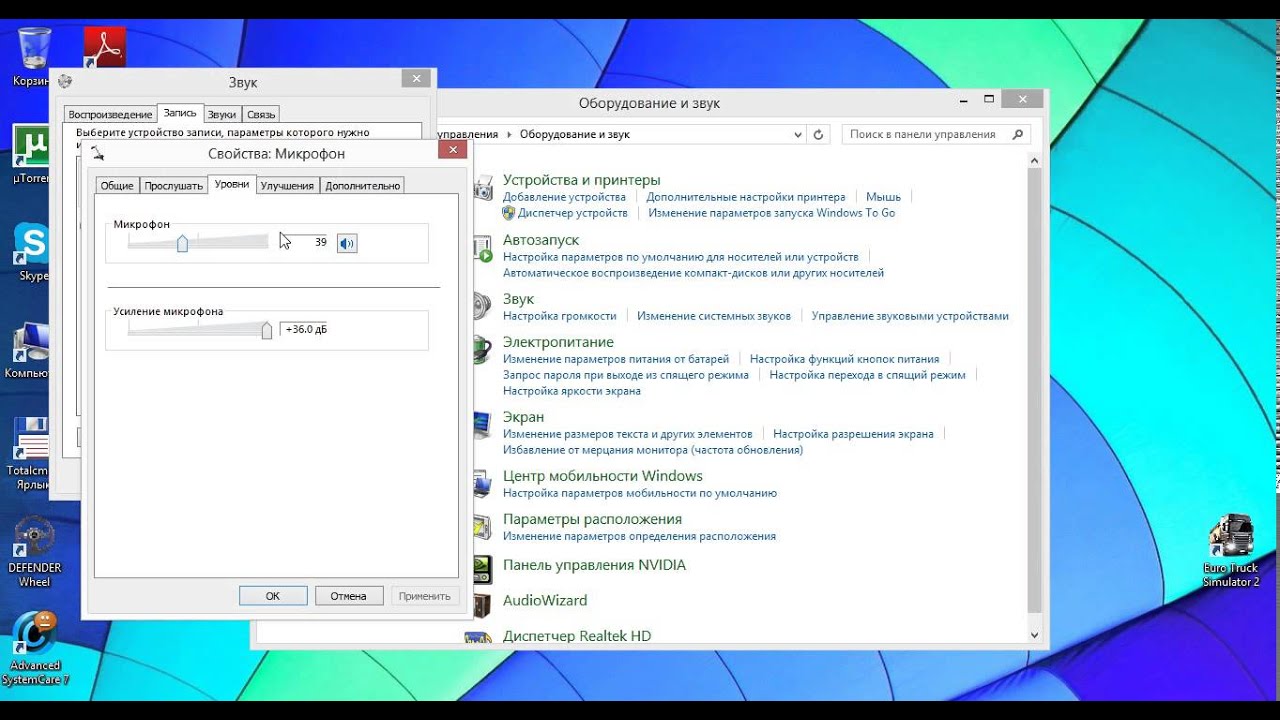Open the address bar history dropdown arrow

[x=797, y=134]
